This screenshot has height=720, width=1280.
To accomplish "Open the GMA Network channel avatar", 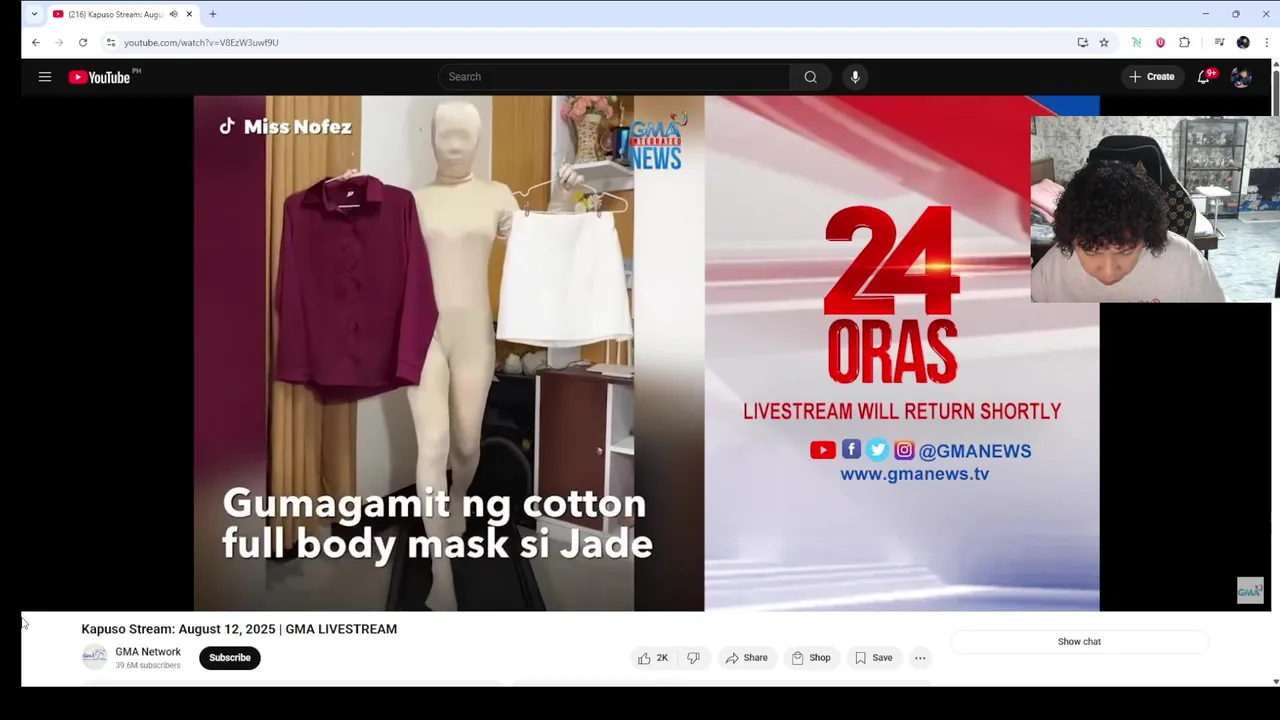I will click(94, 657).
